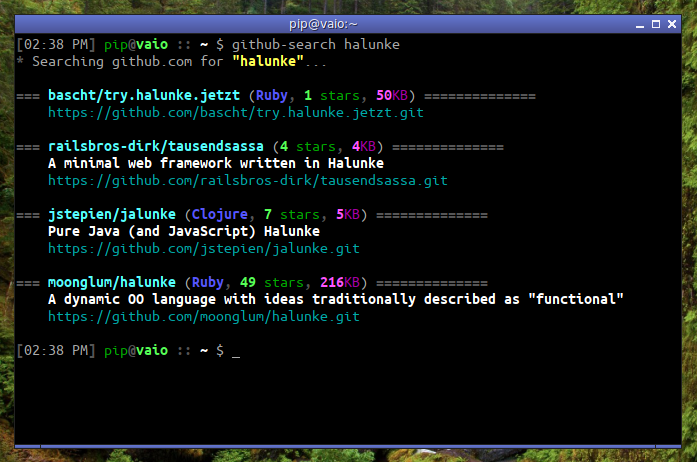This screenshot has width=697, height=462.
Task: Click description Pure Java (and JavaScript) Halunke
Action: (184, 231)
